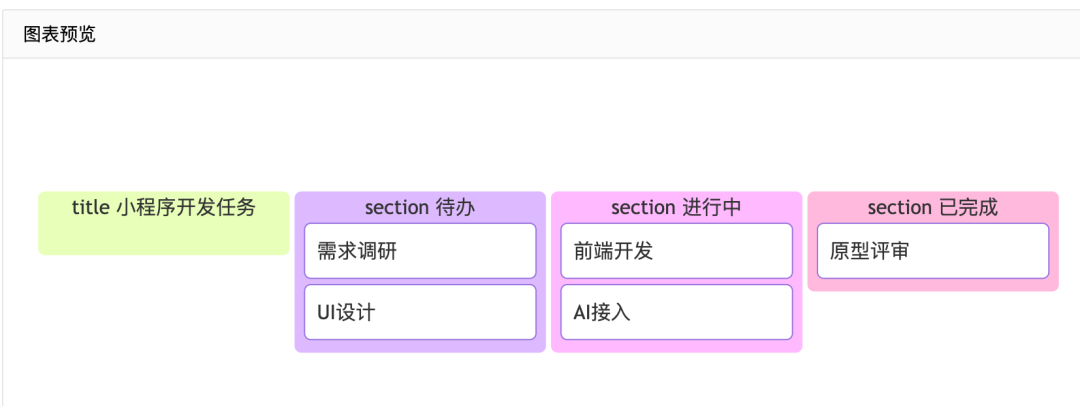Click the light green area below the title text
Image resolution: width=1080 pixels, height=406 pixels.
pyautogui.click(x=163, y=238)
